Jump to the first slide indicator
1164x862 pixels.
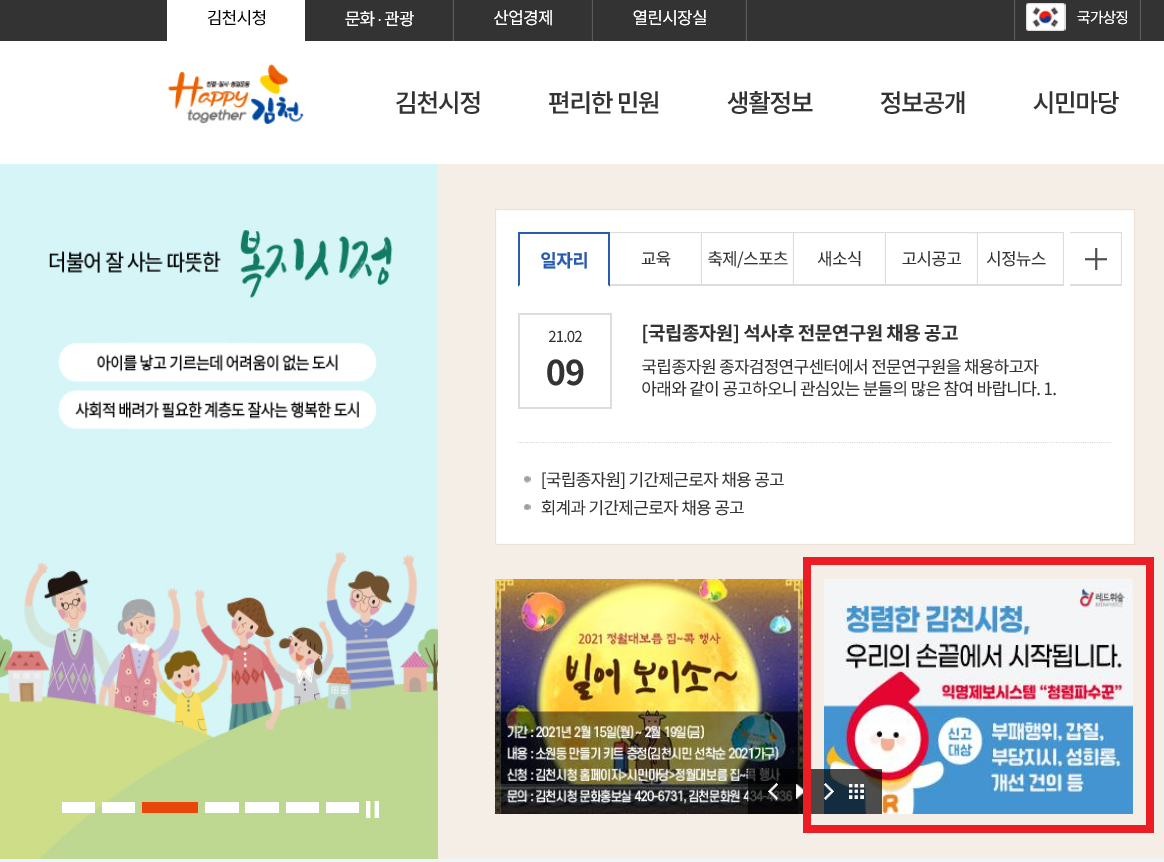[78, 808]
